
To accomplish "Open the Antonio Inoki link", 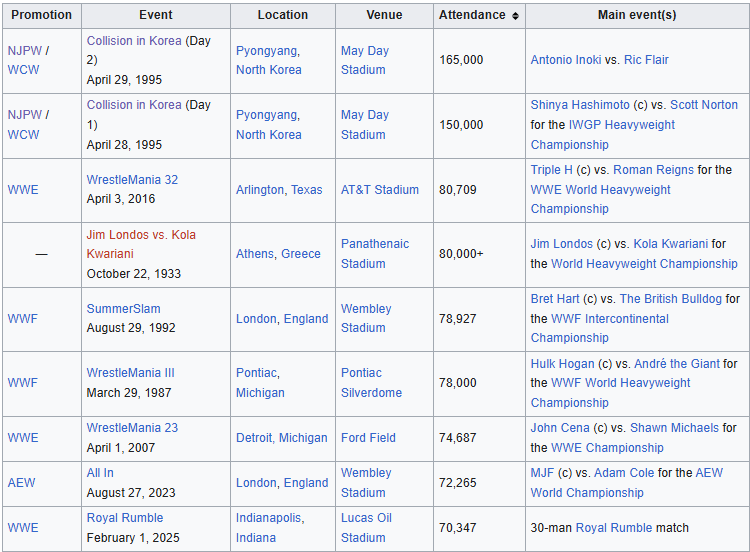I will click(566, 60).
